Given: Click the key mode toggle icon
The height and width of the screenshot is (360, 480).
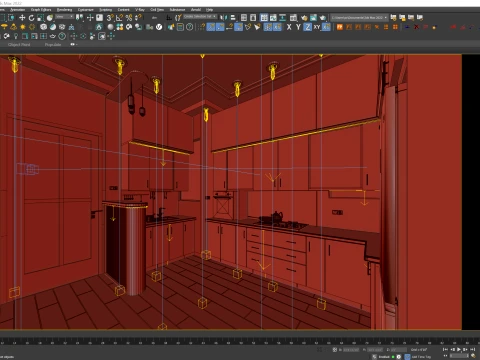Looking at the screenshot, I should 445,356.
